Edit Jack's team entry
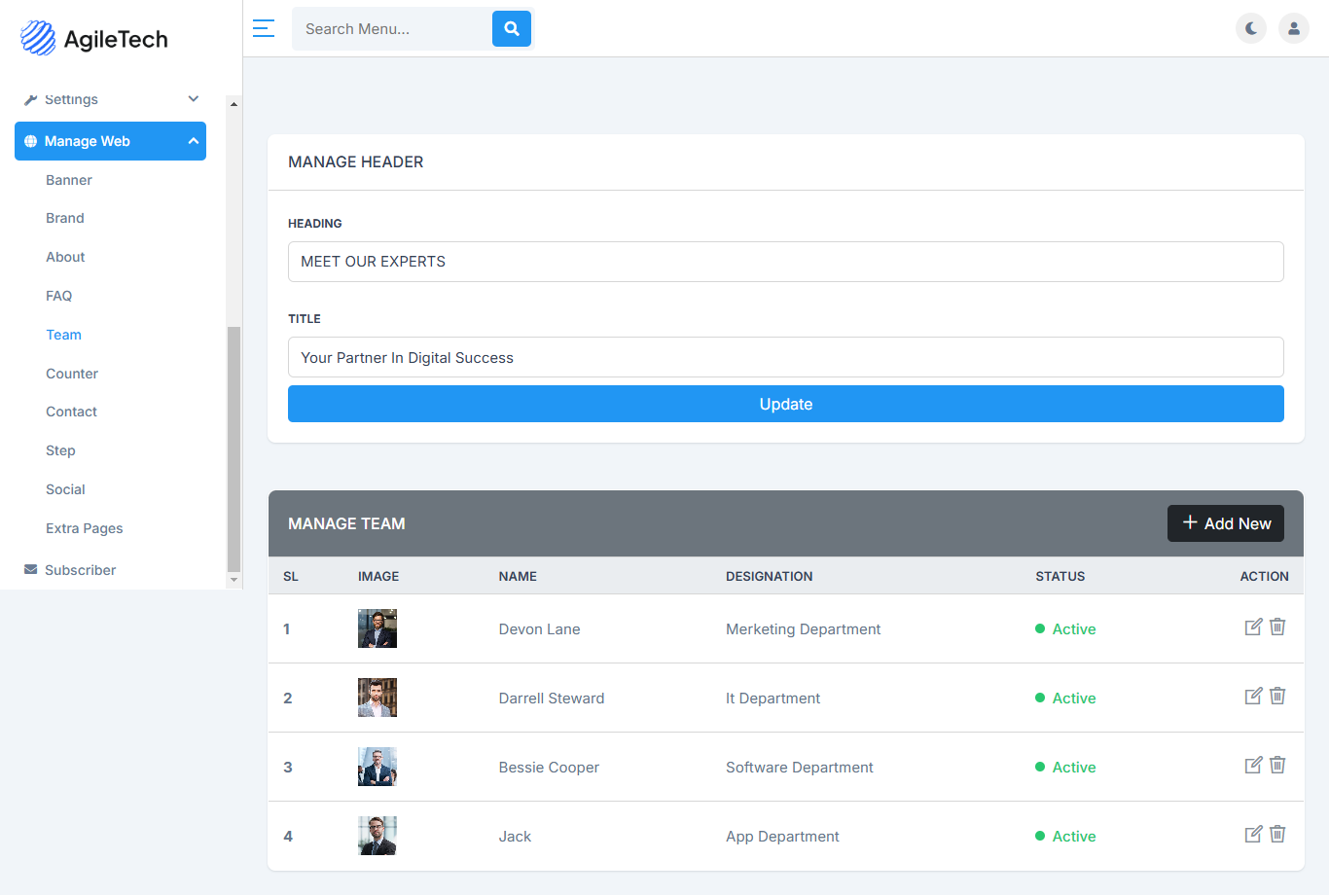The height and width of the screenshot is (896, 1329). [x=1254, y=835]
